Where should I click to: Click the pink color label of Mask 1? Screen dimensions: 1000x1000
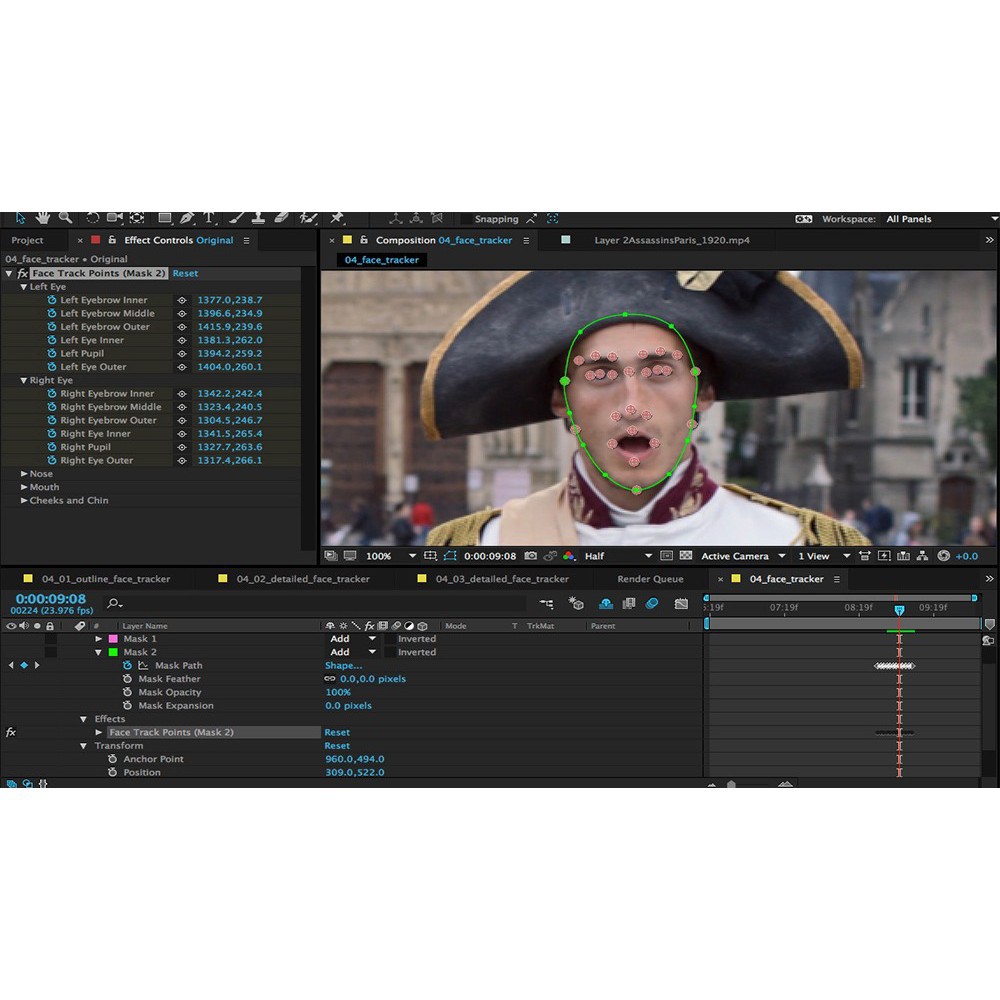point(113,639)
